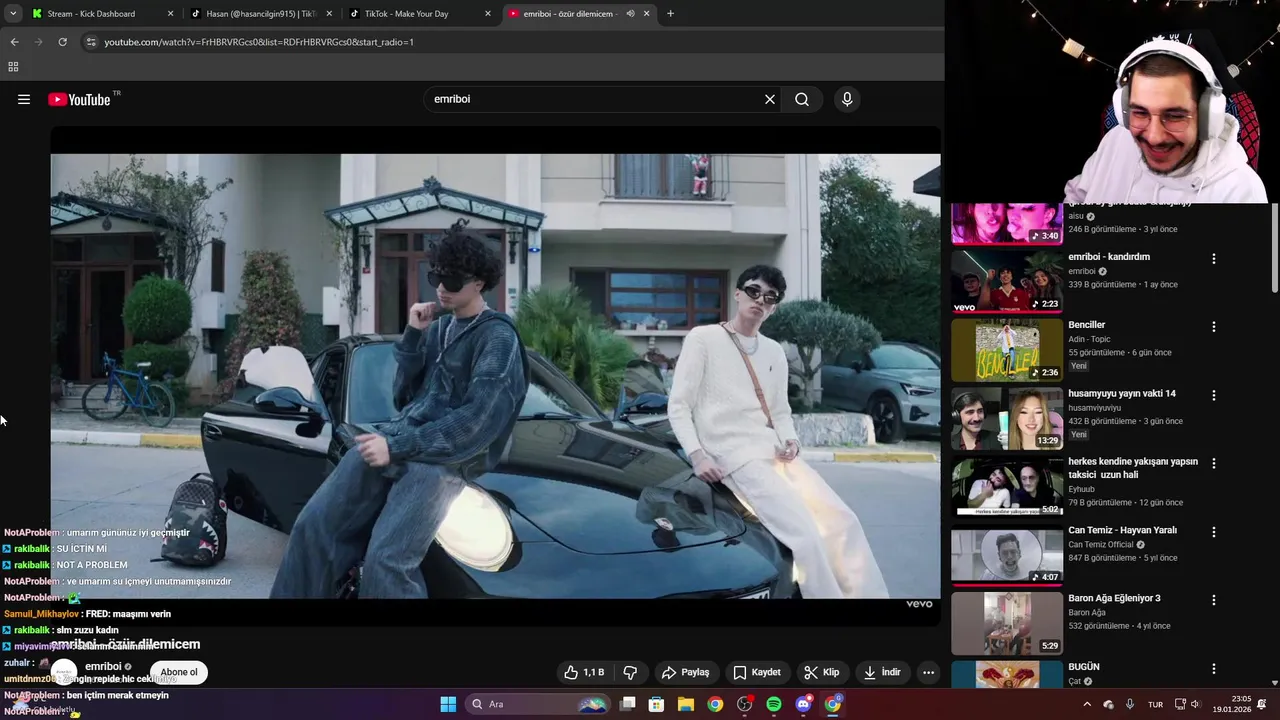Save the video with Kaydet

click(x=757, y=672)
